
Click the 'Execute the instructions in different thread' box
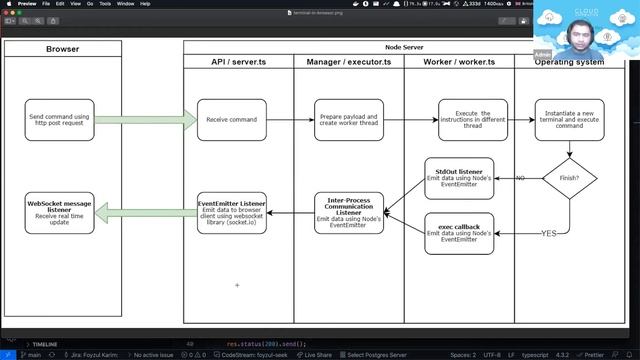tap(473, 120)
